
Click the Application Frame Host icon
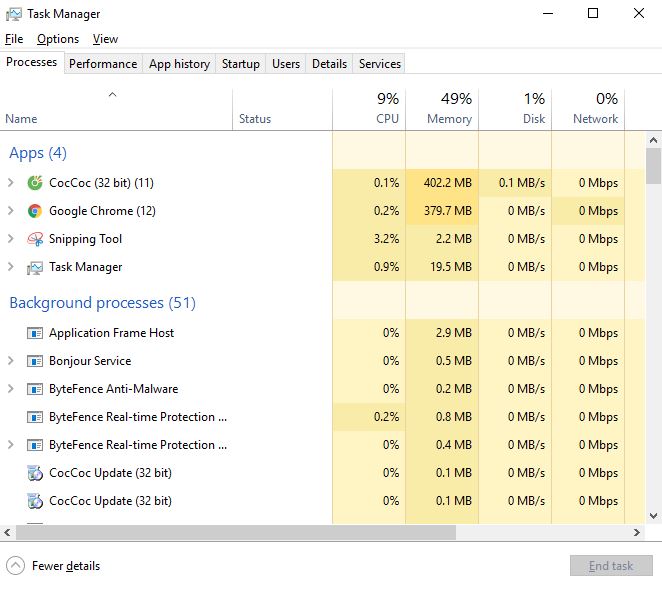tap(34, 333)
